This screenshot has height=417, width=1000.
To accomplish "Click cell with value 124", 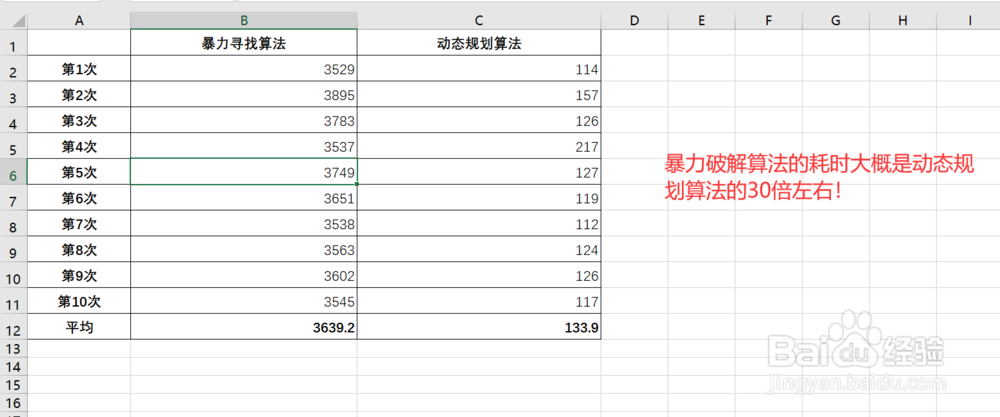I will pos(479,249).
